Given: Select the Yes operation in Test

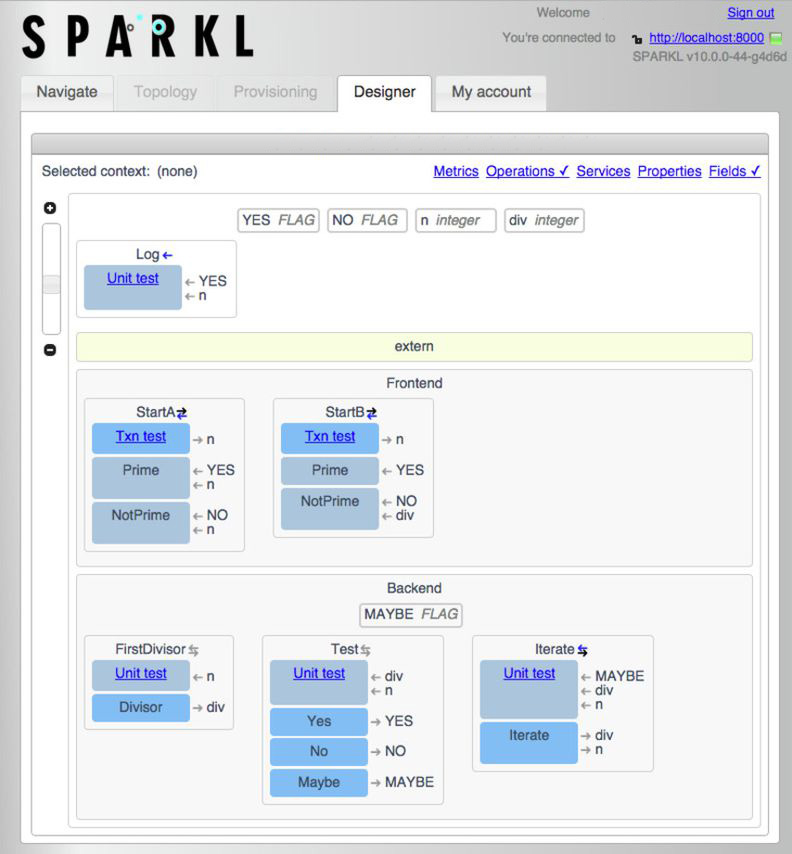Looking at the screenshot, I should pyautogui.click(x=319, y=722).
